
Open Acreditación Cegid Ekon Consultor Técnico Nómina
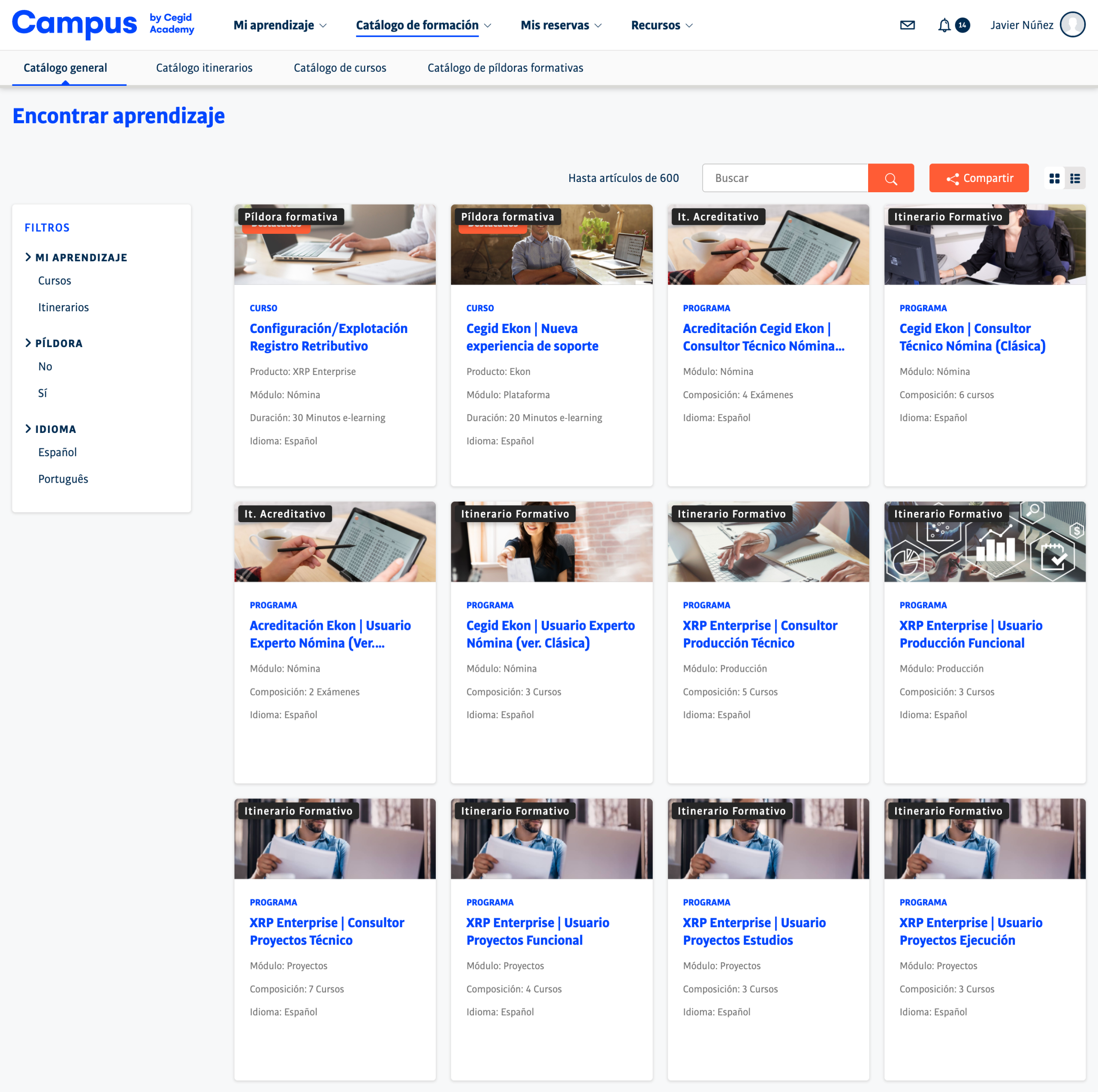coord(763,337)
